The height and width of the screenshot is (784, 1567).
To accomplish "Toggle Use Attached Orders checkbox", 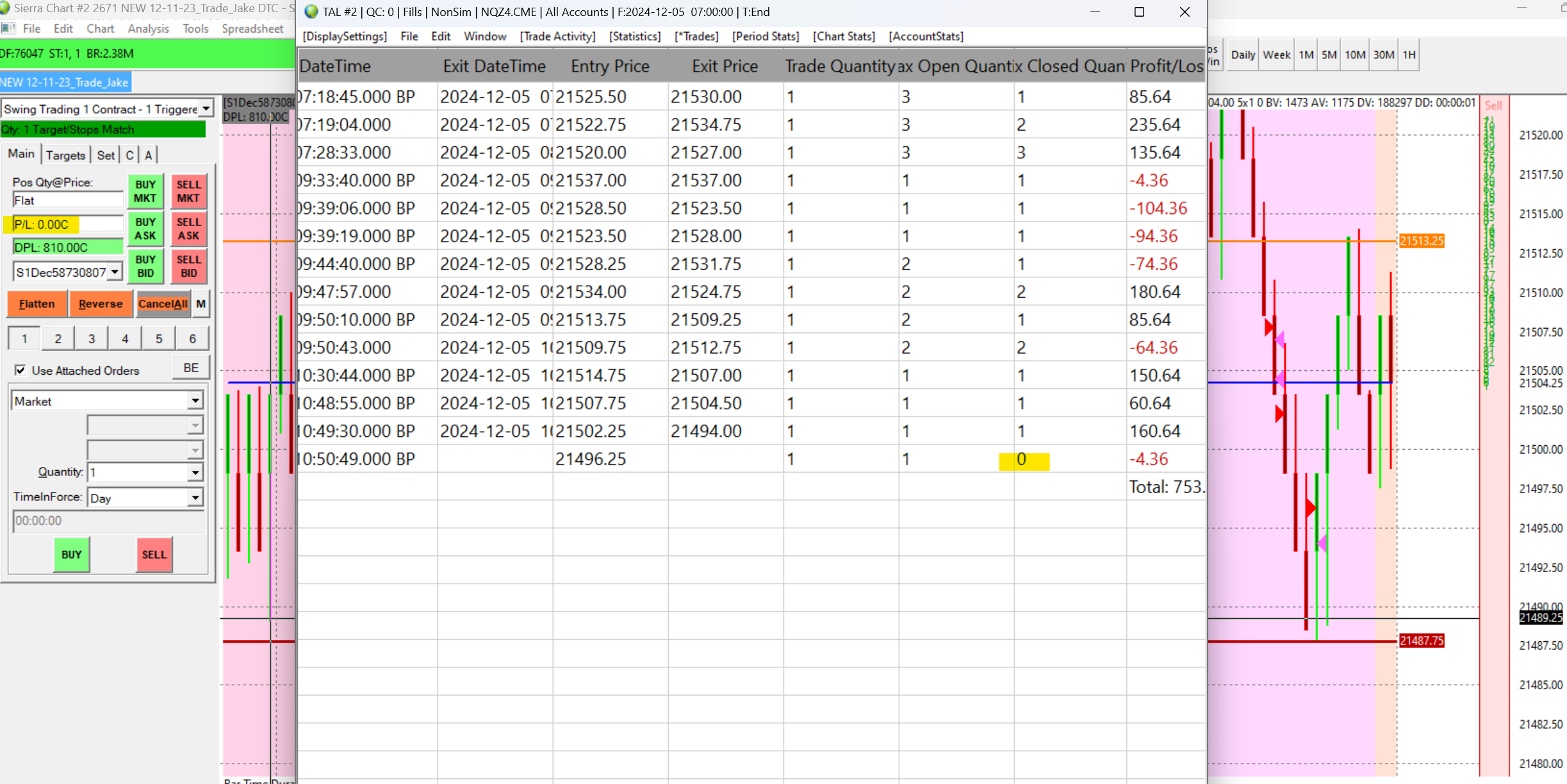I will point(21,370).
